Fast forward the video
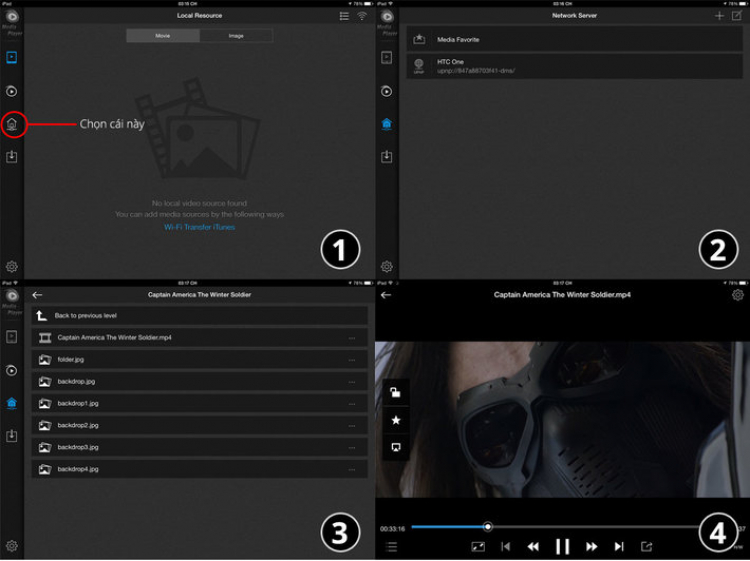750x561 pixels. coord(591,546)
